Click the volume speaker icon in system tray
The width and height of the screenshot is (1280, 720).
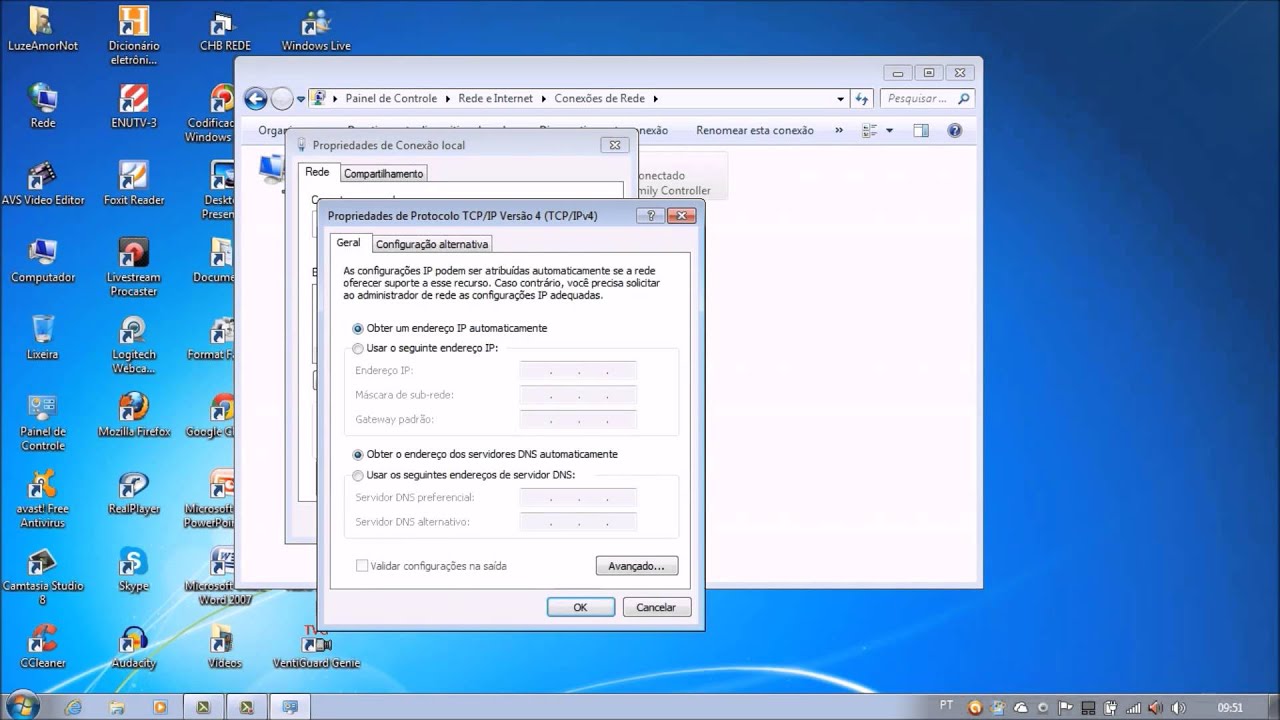(1179, 707)
